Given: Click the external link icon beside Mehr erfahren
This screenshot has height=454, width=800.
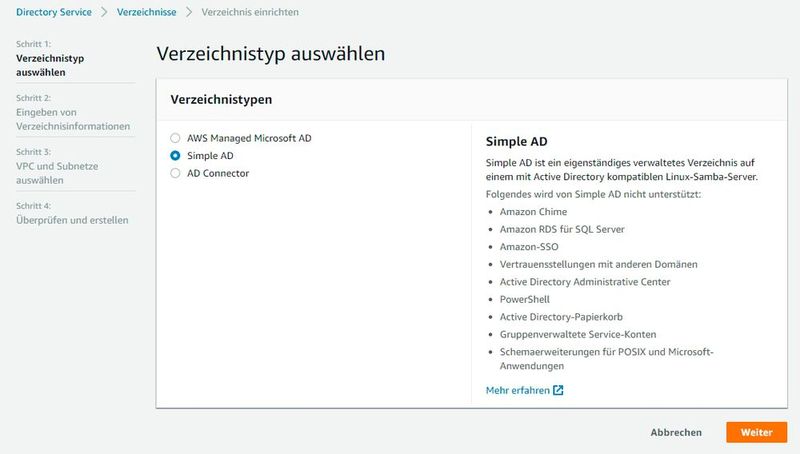Looking at the screenshot, I should coord(558,390).
